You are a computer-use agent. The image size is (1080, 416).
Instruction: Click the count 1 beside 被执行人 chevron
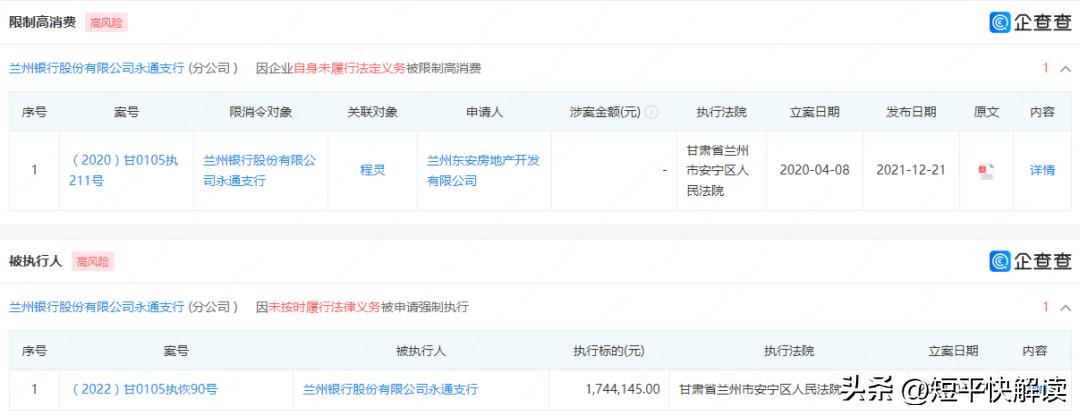point(1045,307)
